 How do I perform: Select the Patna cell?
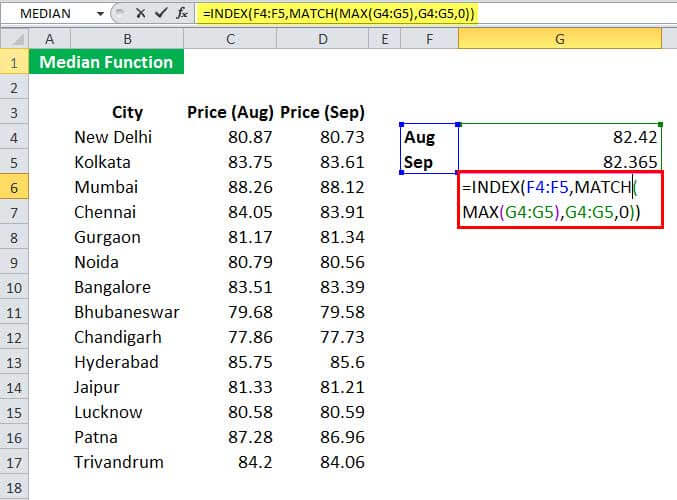pyautogui.click(x=127, y=438)
